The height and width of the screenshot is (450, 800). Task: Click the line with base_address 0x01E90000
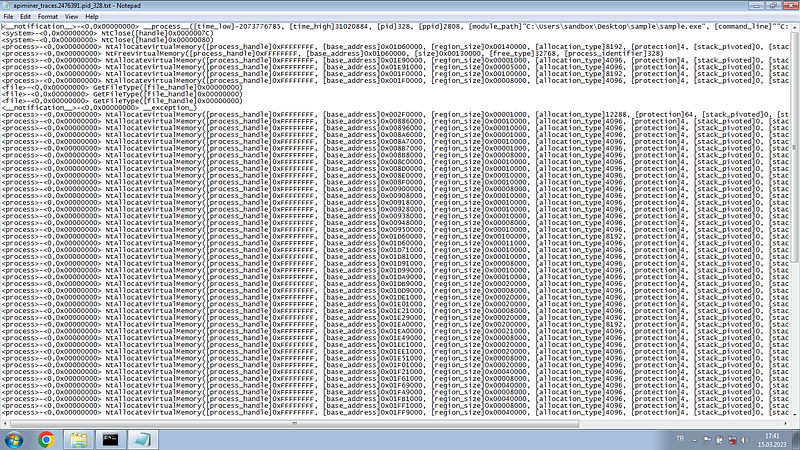395,60
